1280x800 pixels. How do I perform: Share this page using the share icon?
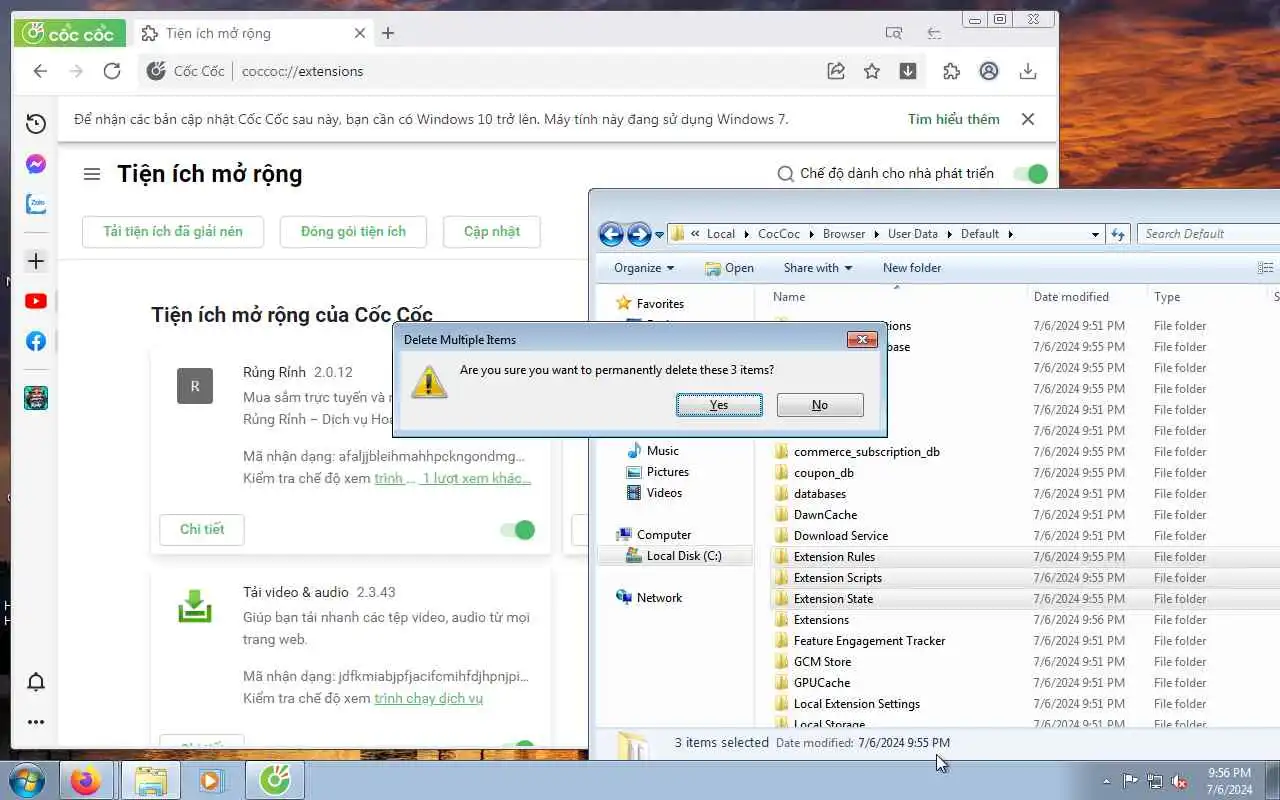[836, 71]
